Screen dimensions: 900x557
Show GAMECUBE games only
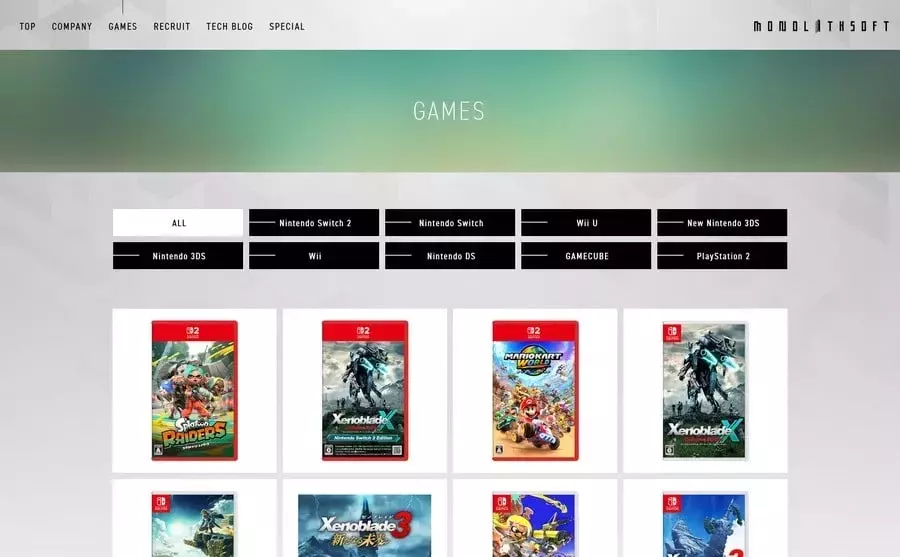coord(586,256)
